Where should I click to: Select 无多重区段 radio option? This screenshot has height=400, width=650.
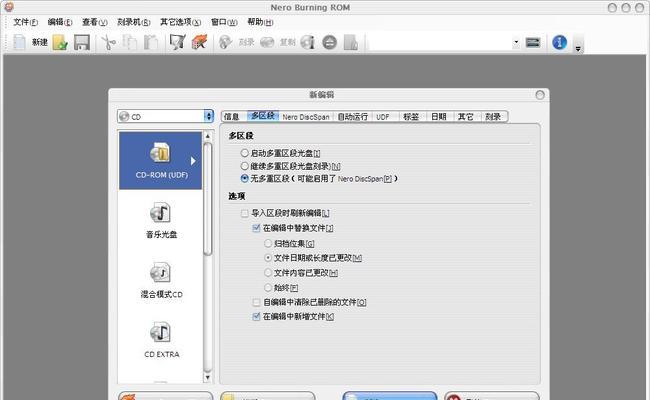click(318, 179)
